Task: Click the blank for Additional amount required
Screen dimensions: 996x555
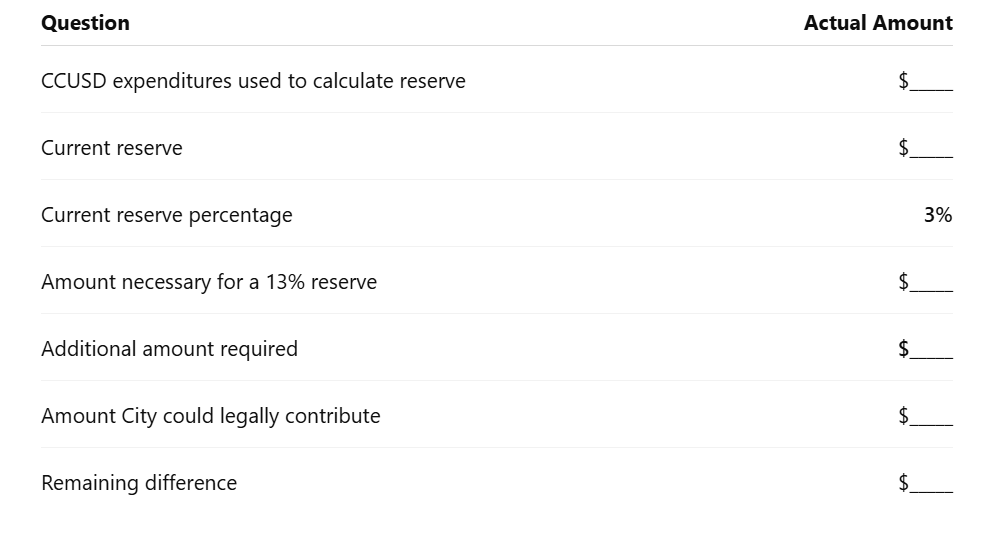Action: click(925, 349)
